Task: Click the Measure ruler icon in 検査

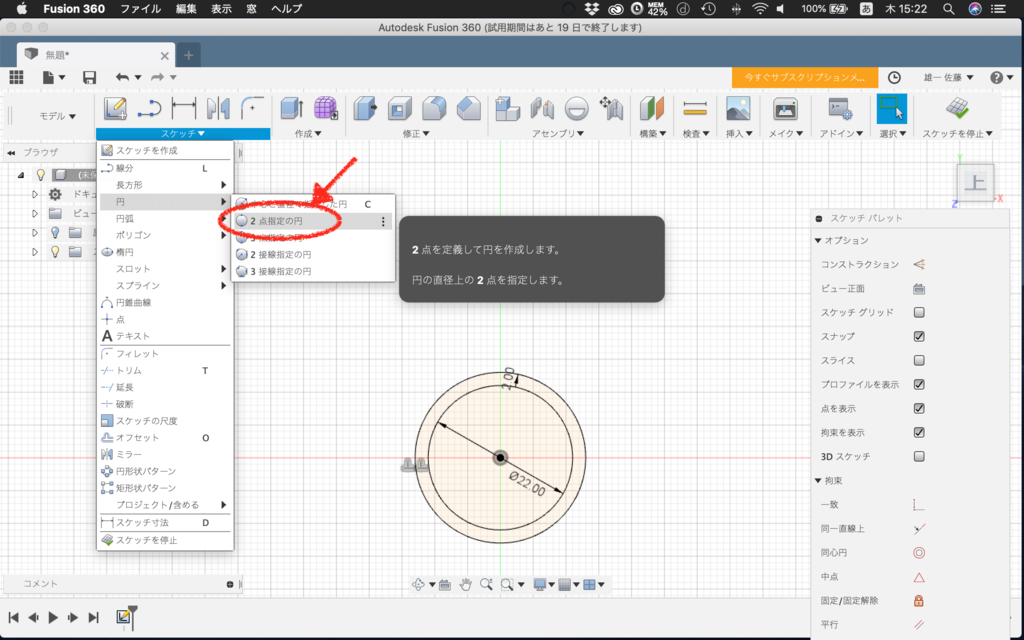Action: tap(695, 108)
